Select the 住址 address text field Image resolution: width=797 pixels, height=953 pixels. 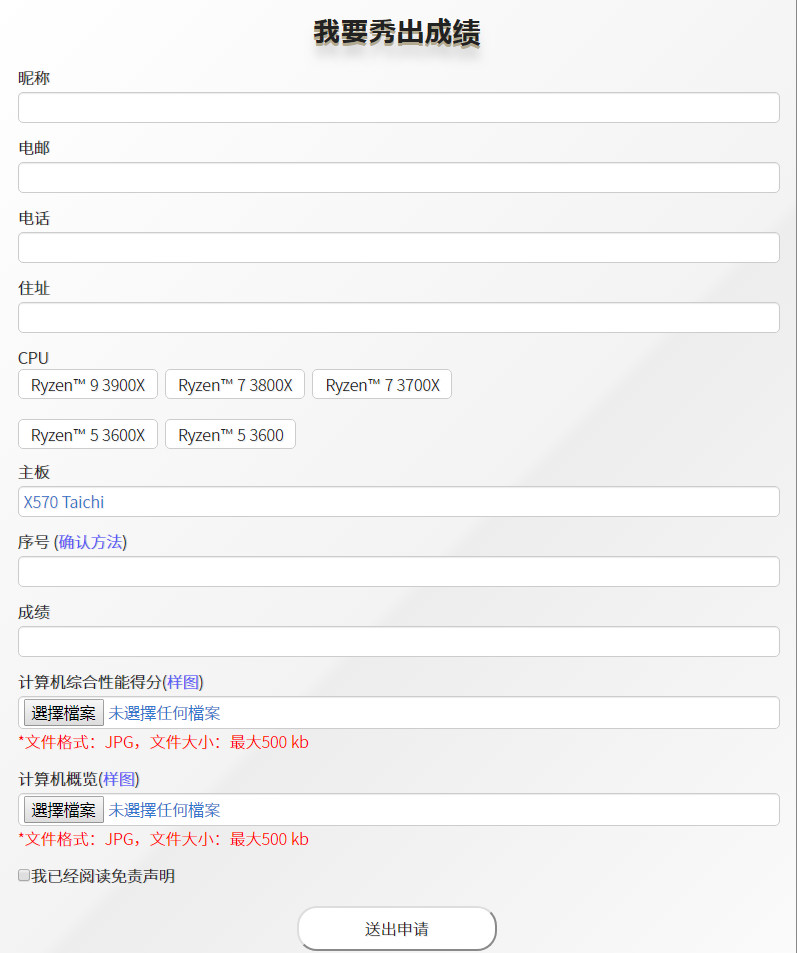click(398, 318)
